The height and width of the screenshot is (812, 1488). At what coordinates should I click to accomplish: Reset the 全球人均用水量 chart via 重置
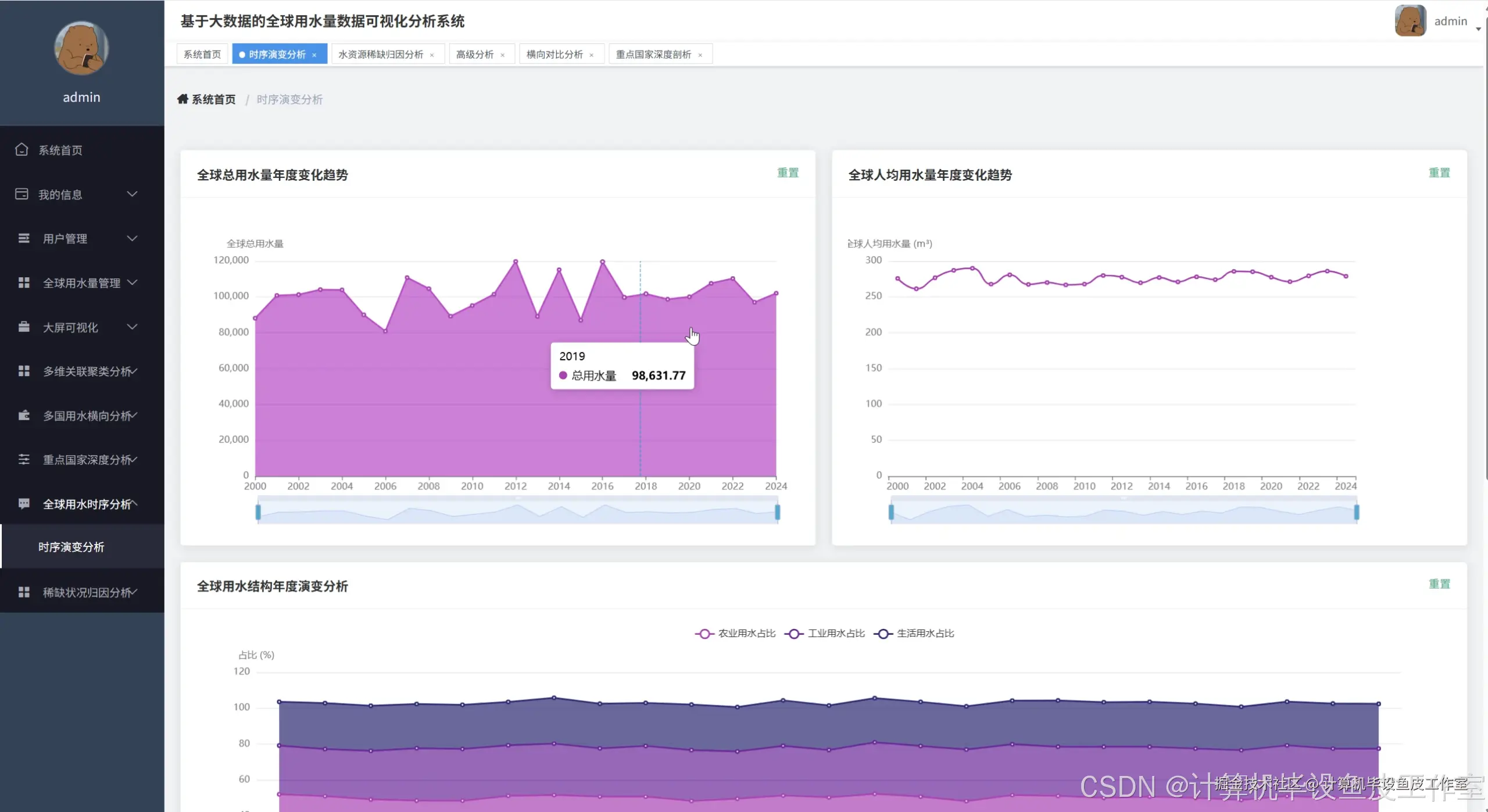click(x=1439, y=173)
